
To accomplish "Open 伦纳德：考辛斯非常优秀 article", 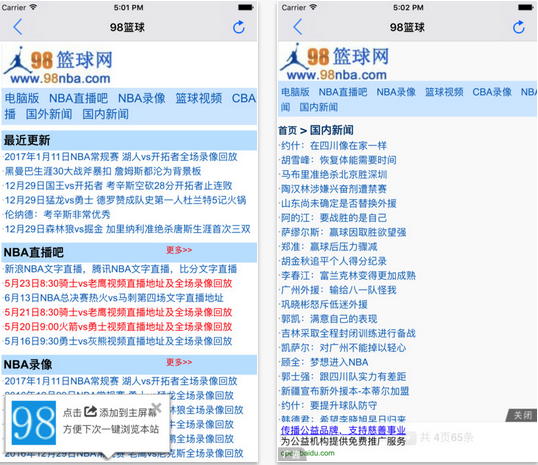I will pos(57,214).
